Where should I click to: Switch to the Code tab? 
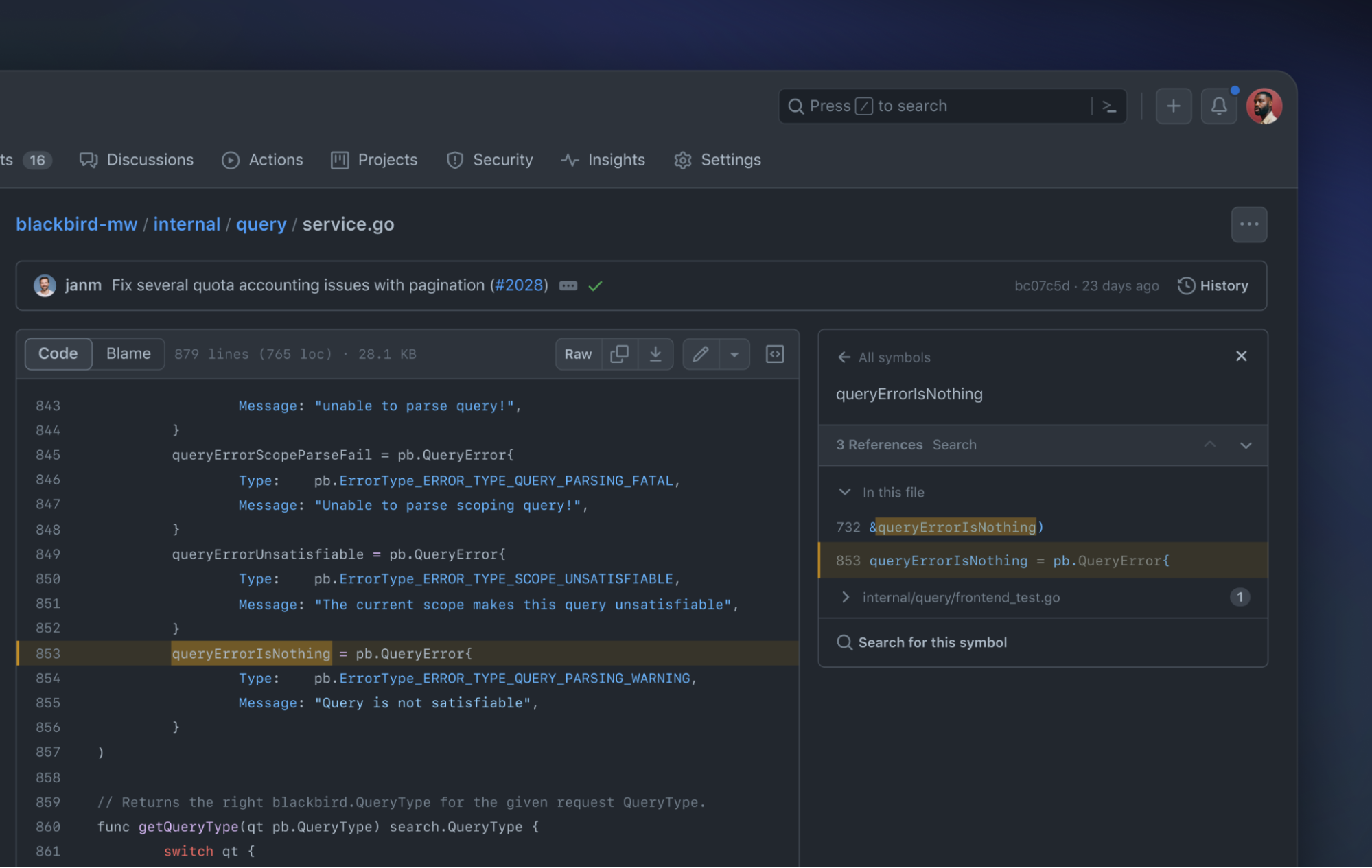57,353
